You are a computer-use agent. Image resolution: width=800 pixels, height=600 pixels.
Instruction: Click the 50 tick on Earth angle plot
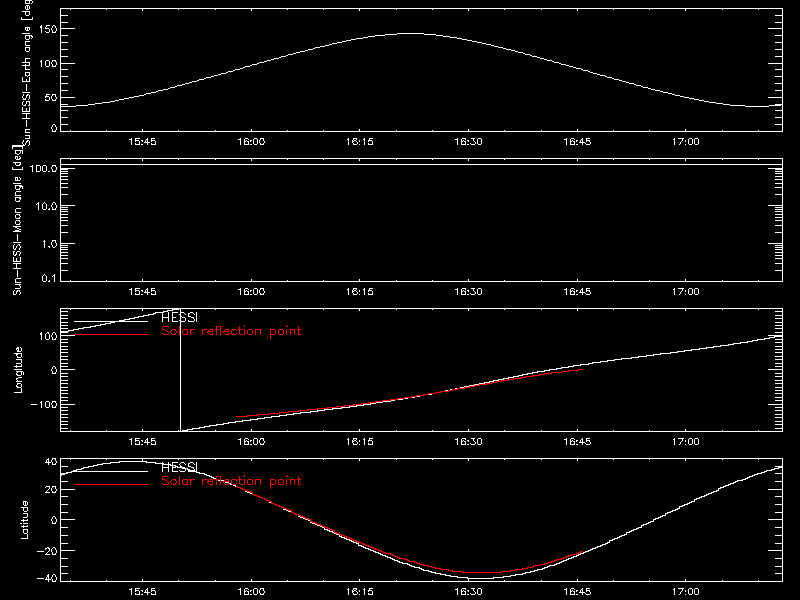tap(51, 97)
